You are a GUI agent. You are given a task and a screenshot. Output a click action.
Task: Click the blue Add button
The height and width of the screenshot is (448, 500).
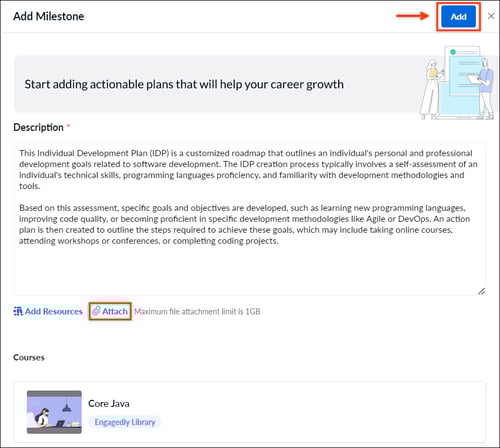pyautogui.click(x=458, y=16)
